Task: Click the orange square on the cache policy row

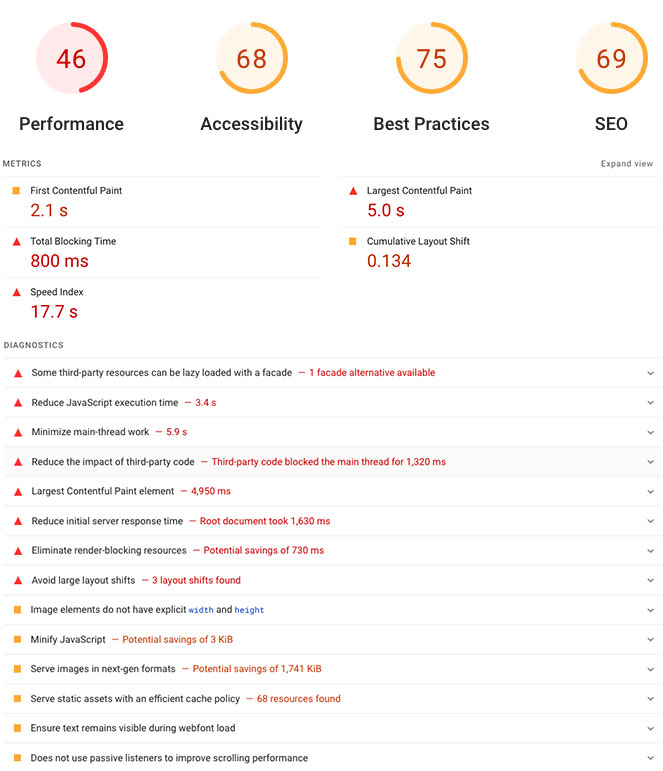Action: click(17, 699)
